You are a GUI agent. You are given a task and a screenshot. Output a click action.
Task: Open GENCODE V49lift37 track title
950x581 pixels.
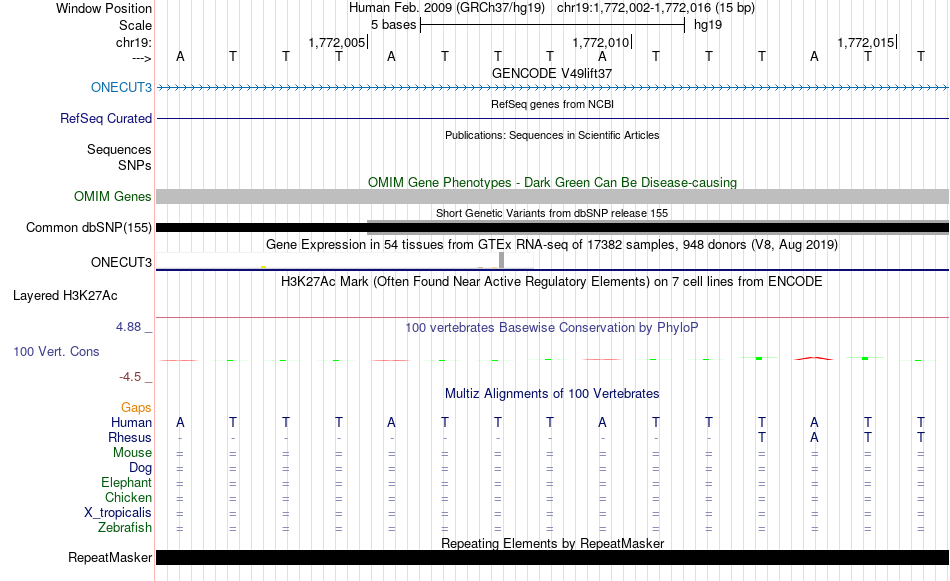[552, 73]
